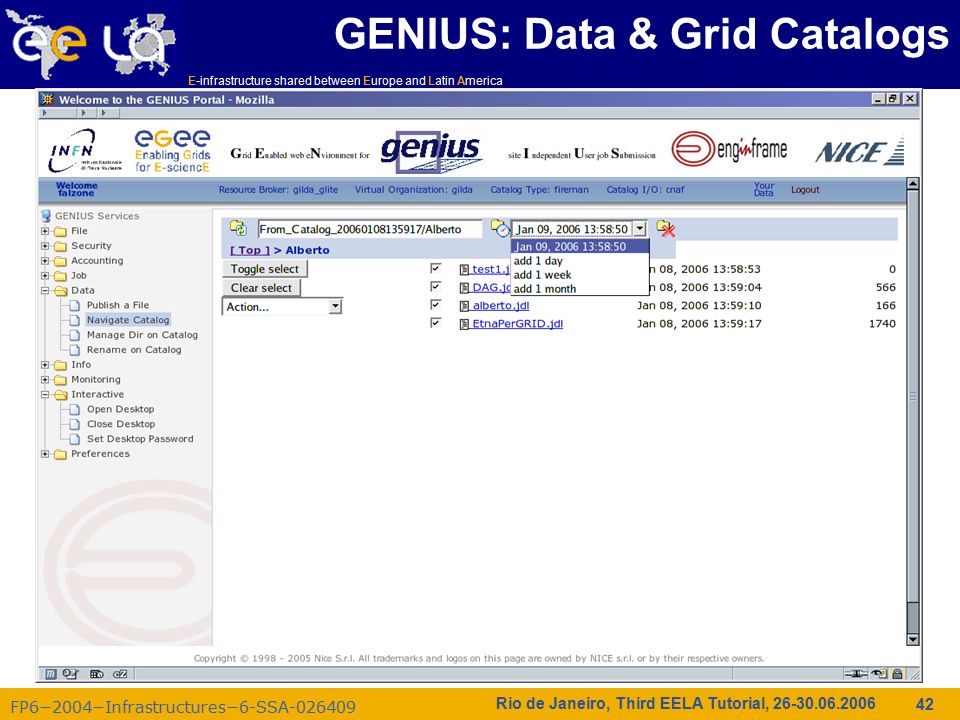Click the Job folder icon in tree

60,276
